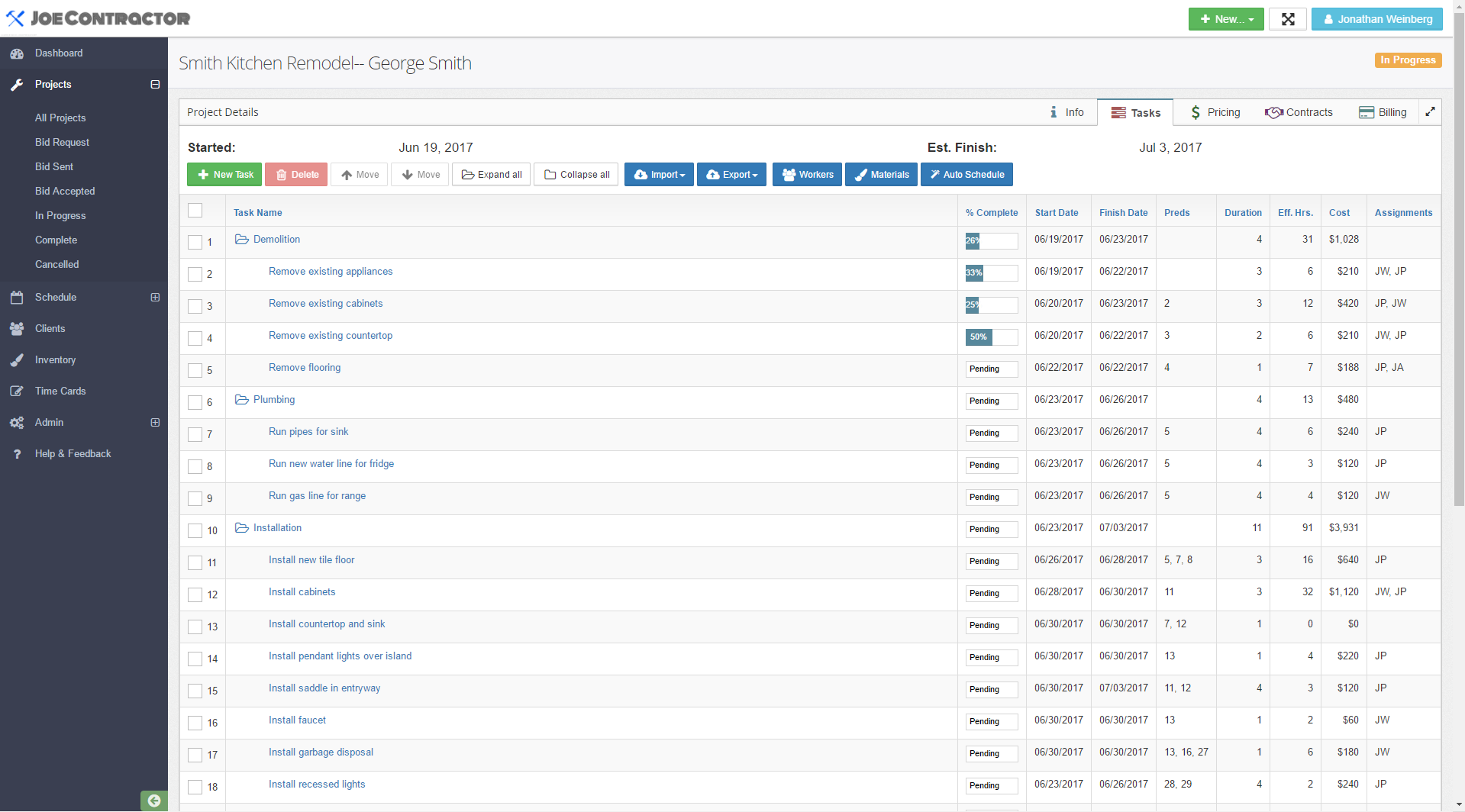Click the Move task up arrow
Screen dimensions: 1465x812
coord(359,174)
